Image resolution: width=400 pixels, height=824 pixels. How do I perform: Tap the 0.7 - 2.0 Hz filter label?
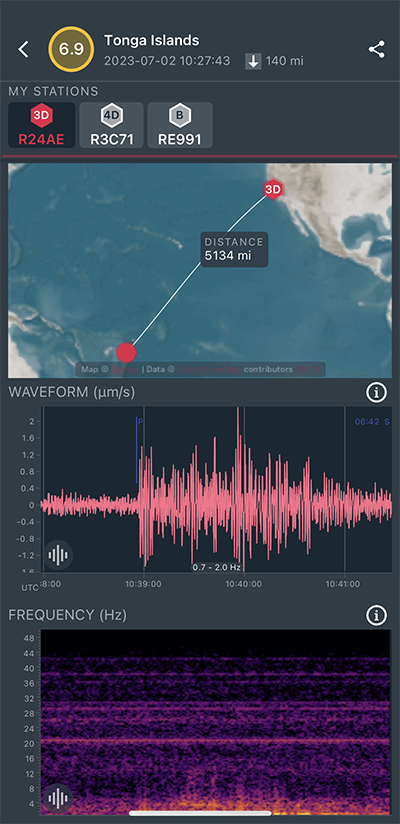pos(216,568)
